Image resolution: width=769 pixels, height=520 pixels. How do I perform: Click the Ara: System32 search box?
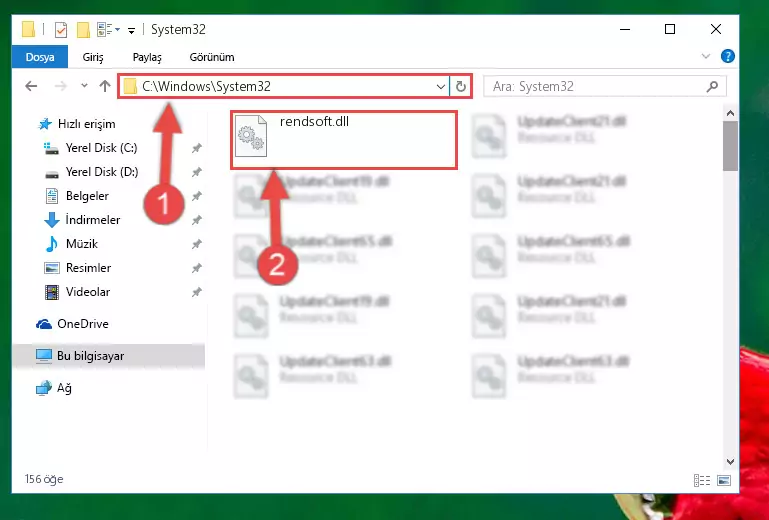click(x=605, y=87)
